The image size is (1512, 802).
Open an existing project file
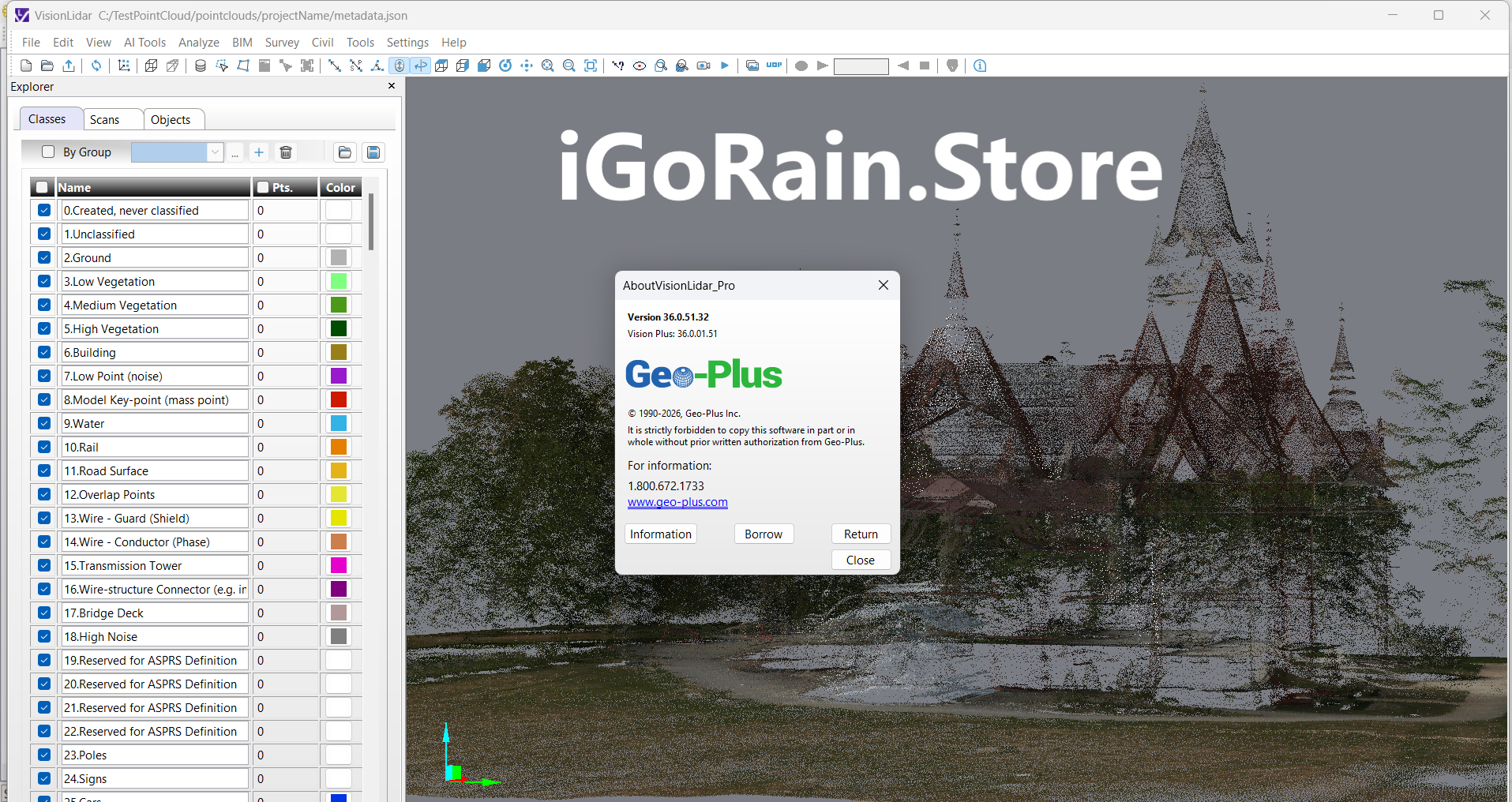click(x=47, y=66)
